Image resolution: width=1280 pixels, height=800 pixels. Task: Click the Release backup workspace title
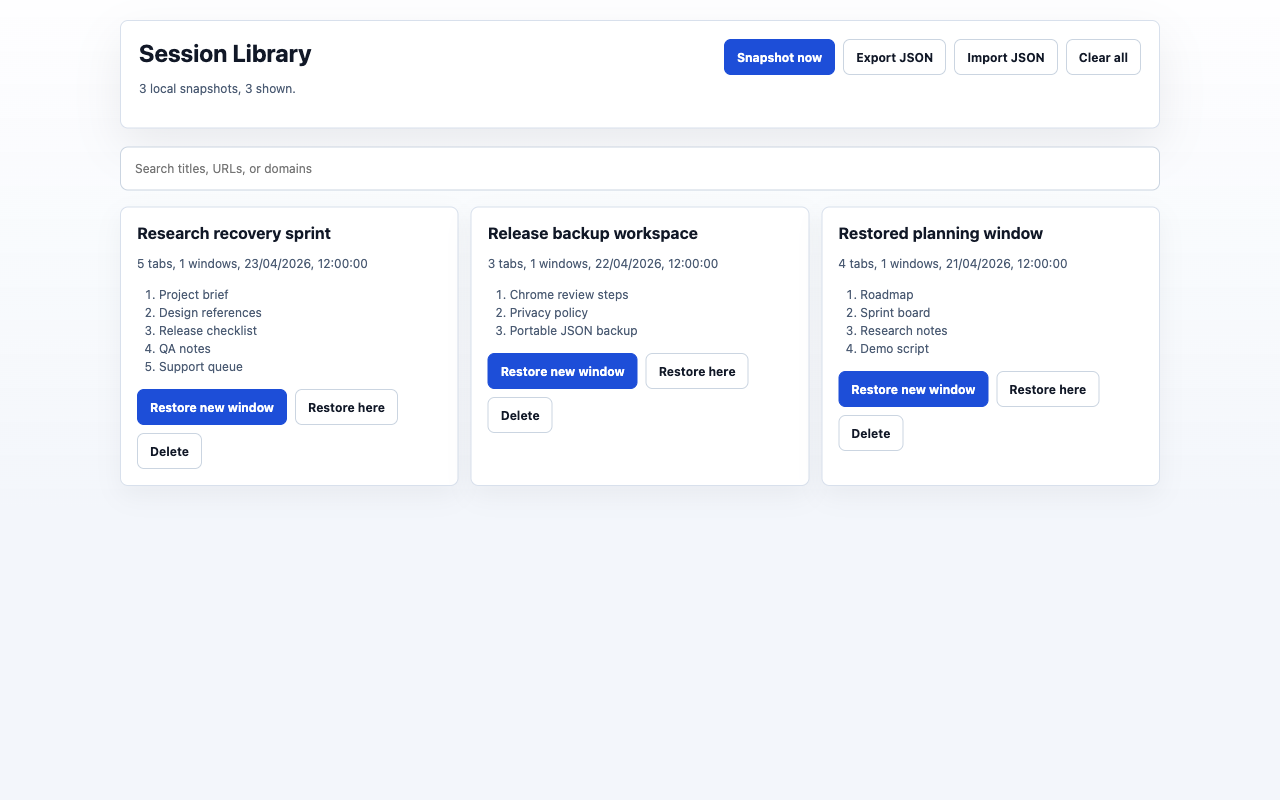click(593, 233)
